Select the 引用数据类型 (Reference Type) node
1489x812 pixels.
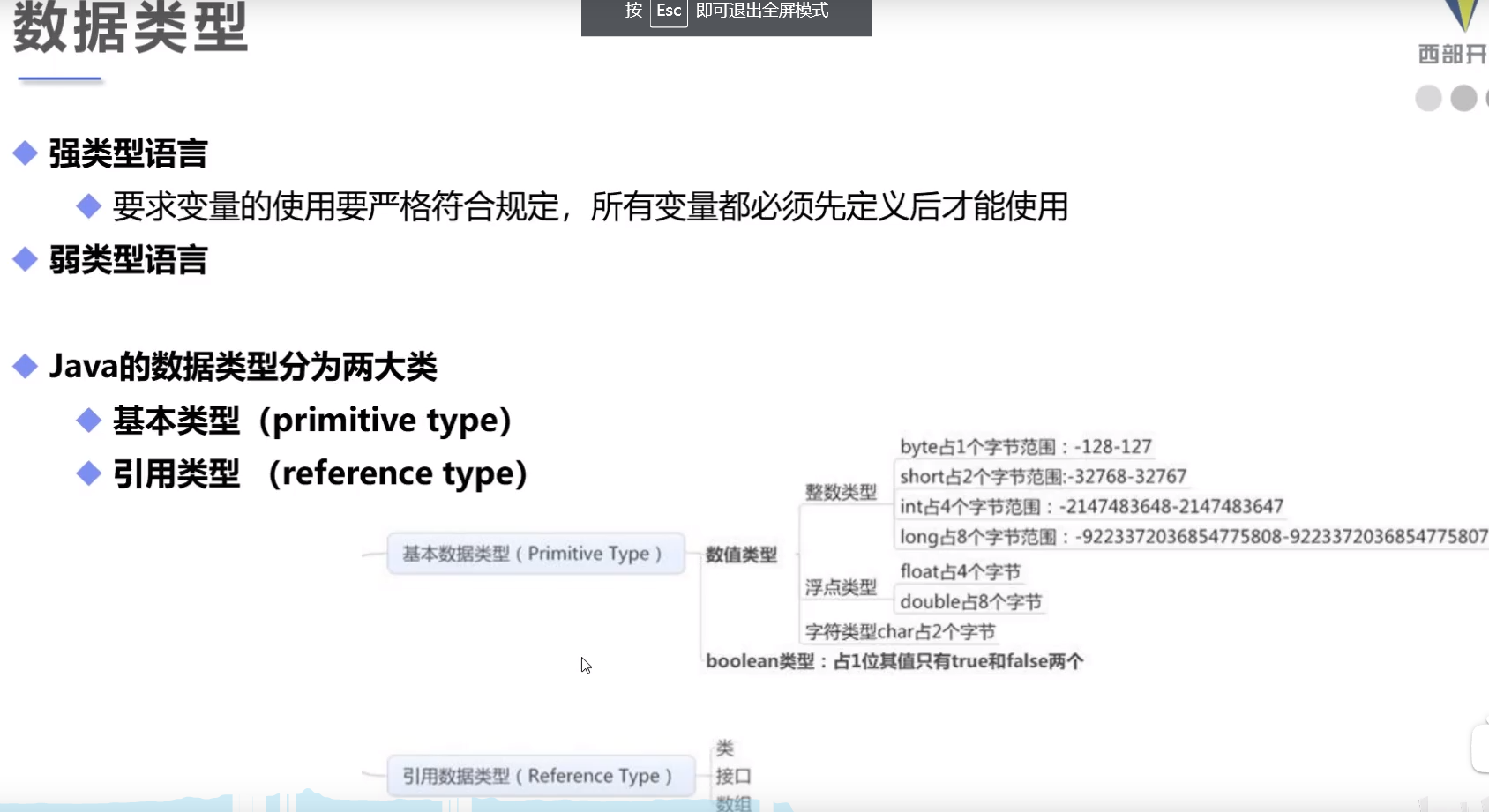(540, 776)
